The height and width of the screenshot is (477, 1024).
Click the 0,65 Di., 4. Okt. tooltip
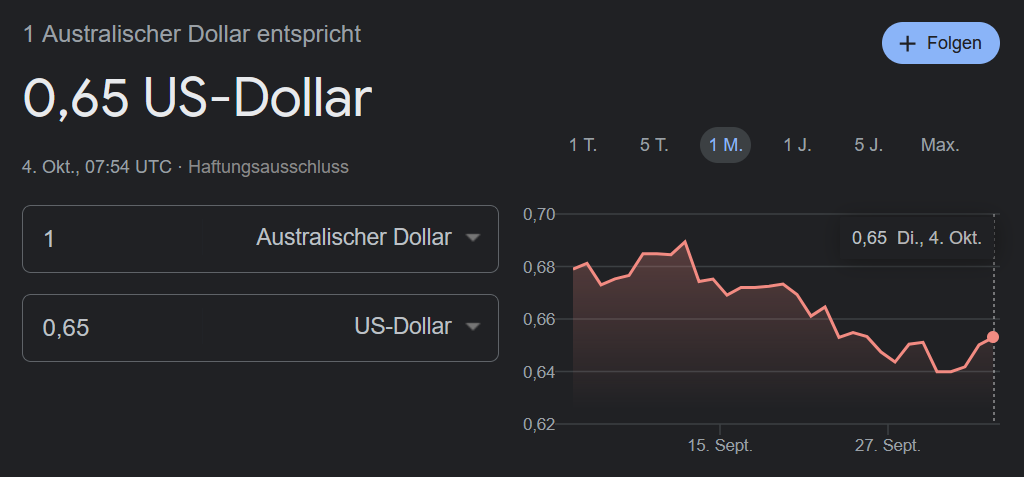[x=916, y=239]
